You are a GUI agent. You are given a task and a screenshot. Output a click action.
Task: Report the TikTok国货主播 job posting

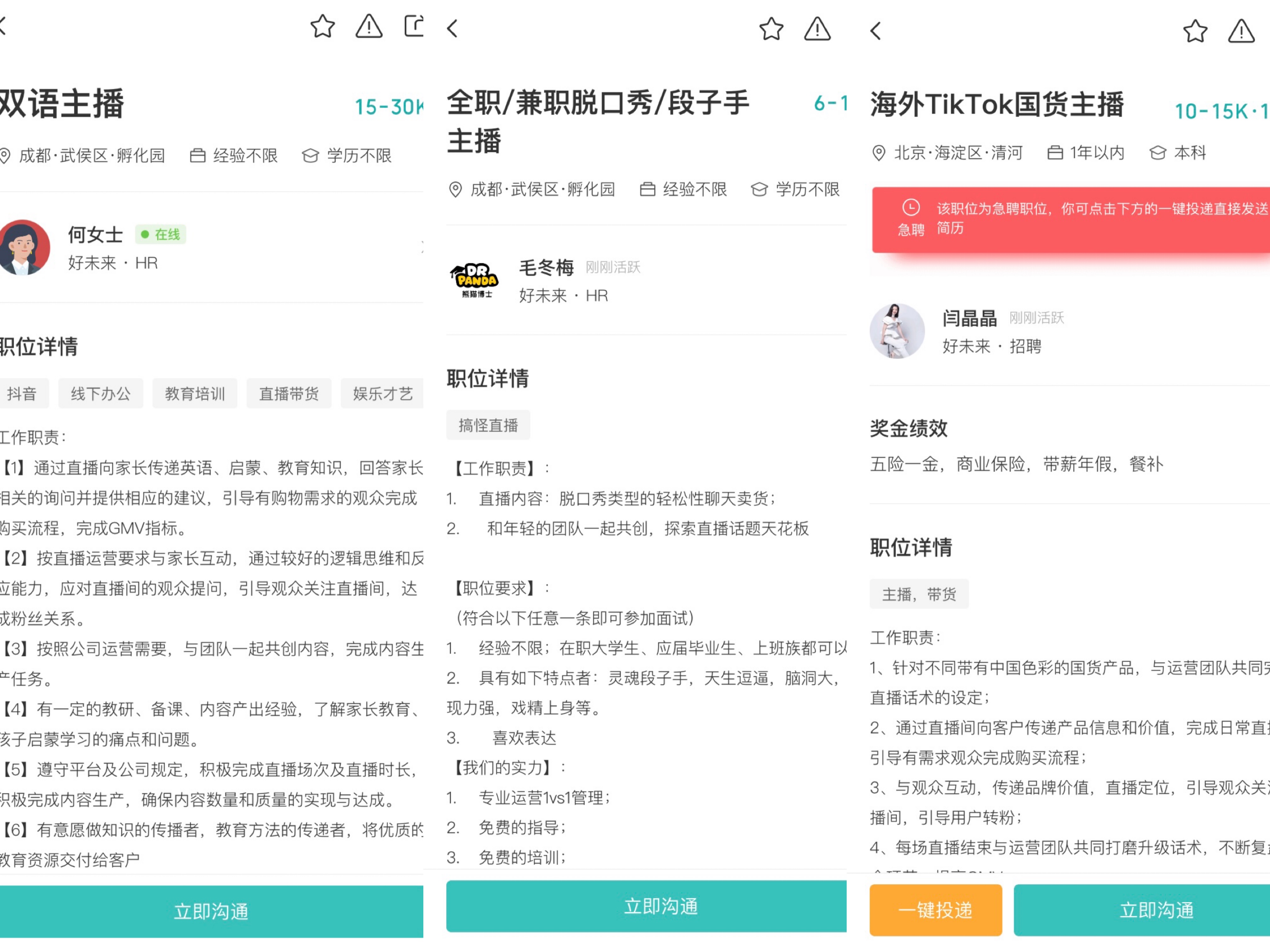[x=1241, y=32]
